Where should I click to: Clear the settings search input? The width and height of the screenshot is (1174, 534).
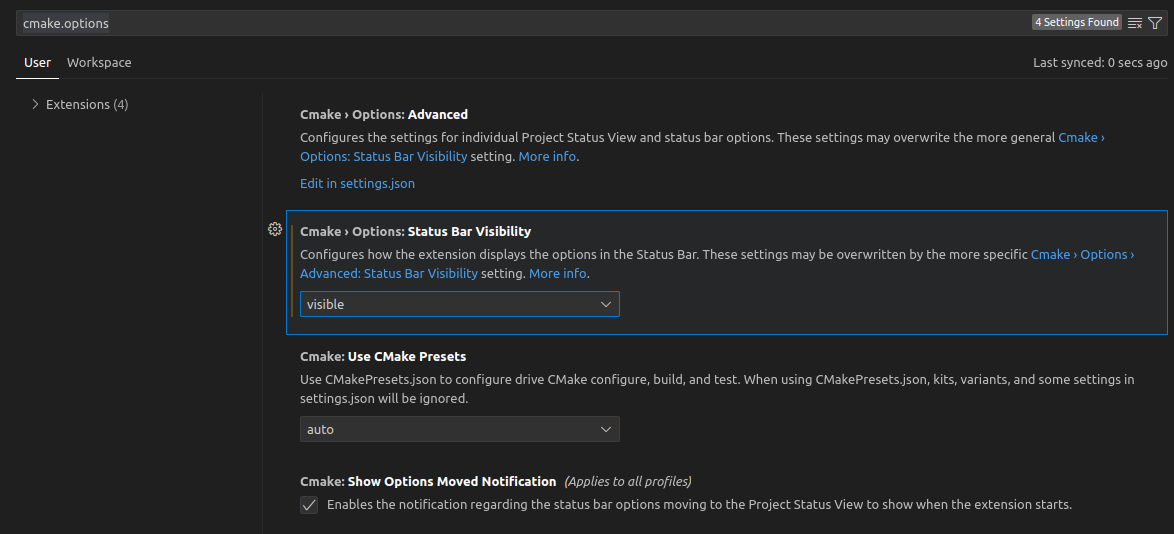pyautogui.click(x=1135, y=23)
